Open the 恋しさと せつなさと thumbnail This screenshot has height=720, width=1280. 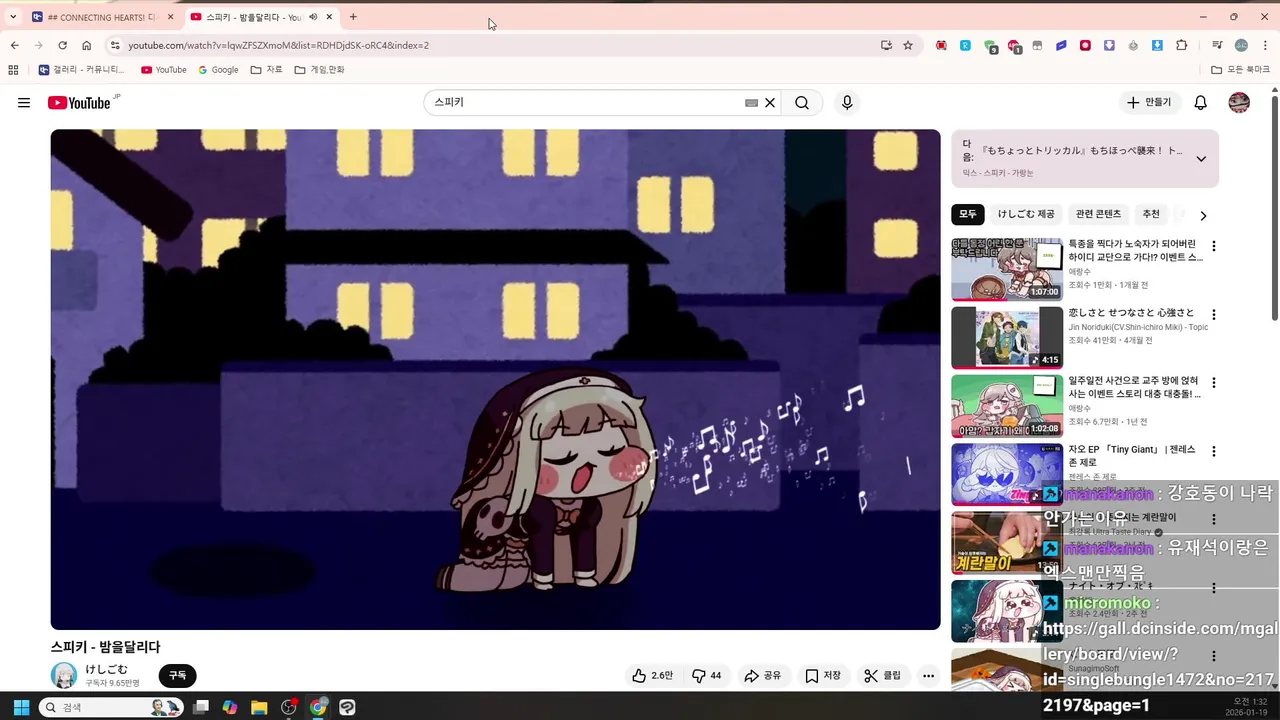point(1007,338)
